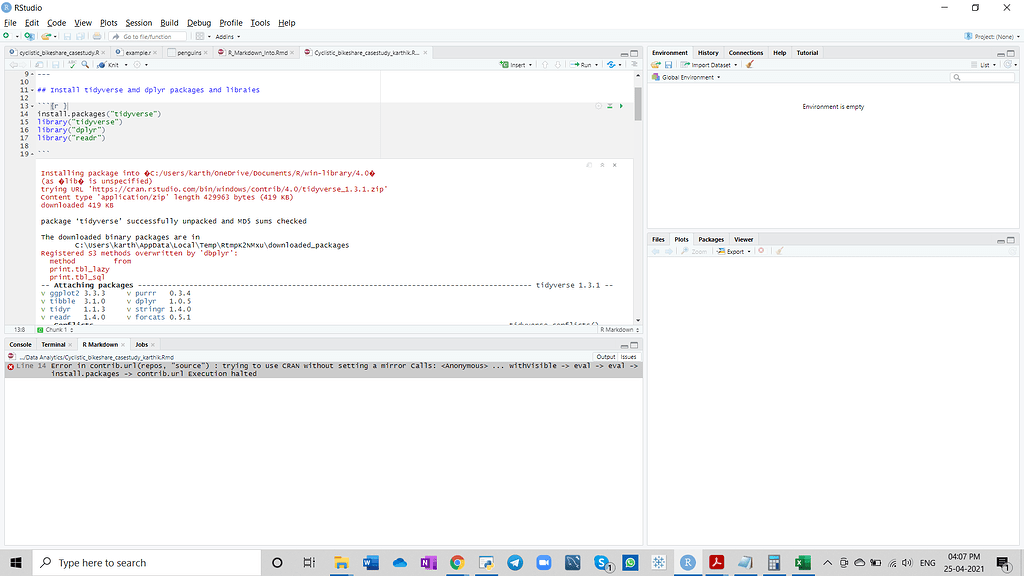1024x576 pixels.
Task: Save the current script with the disk icon
Action: 56,66
